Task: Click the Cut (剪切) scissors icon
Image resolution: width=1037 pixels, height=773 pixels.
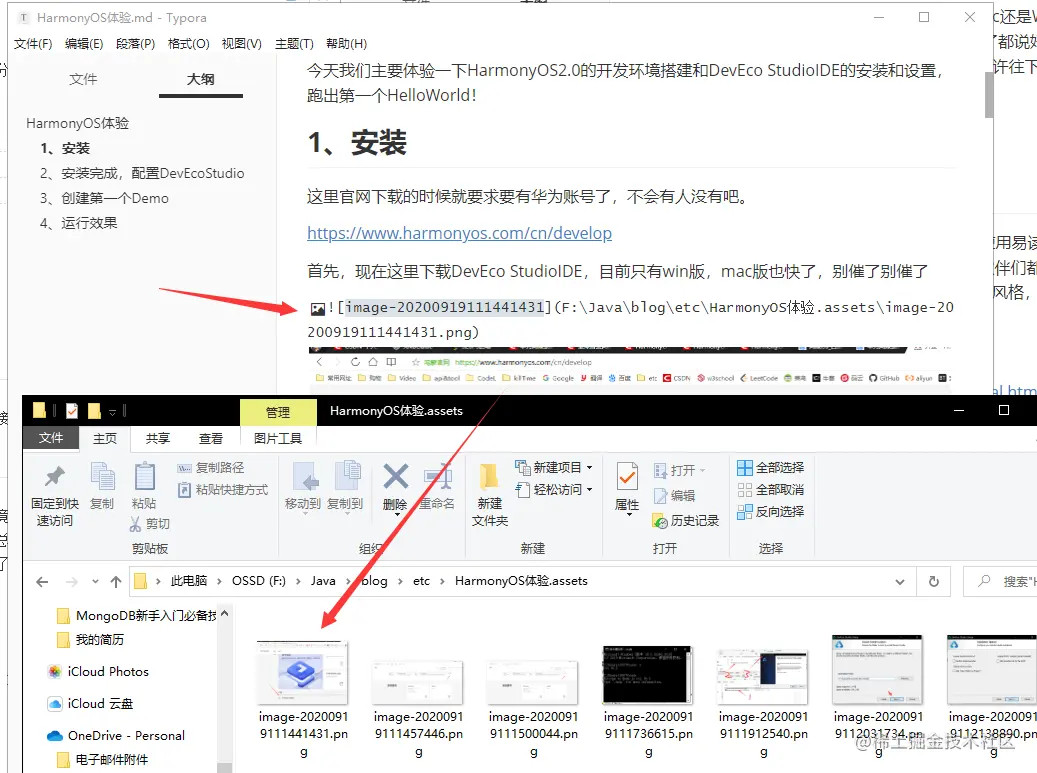Action: pos(136,524)
